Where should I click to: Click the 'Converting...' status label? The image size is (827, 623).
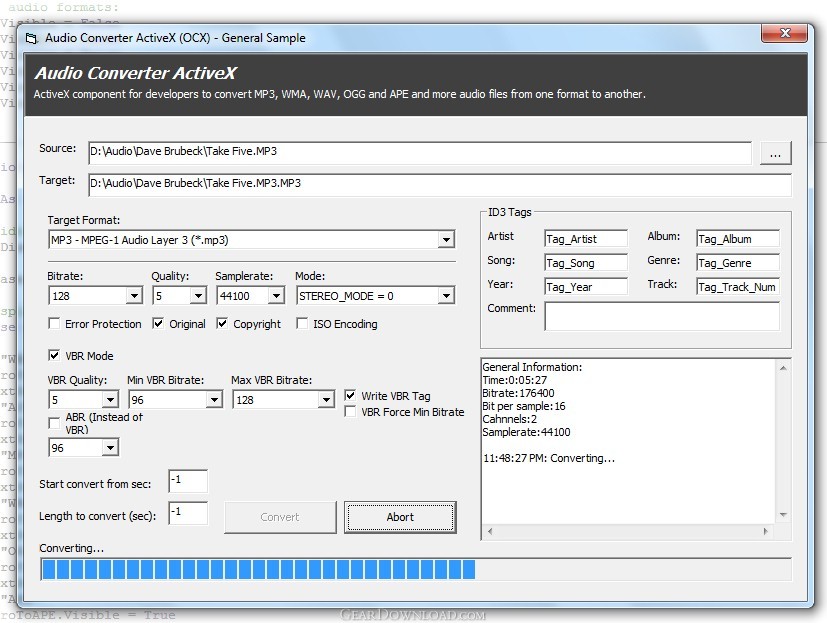[x=71, y=548]
